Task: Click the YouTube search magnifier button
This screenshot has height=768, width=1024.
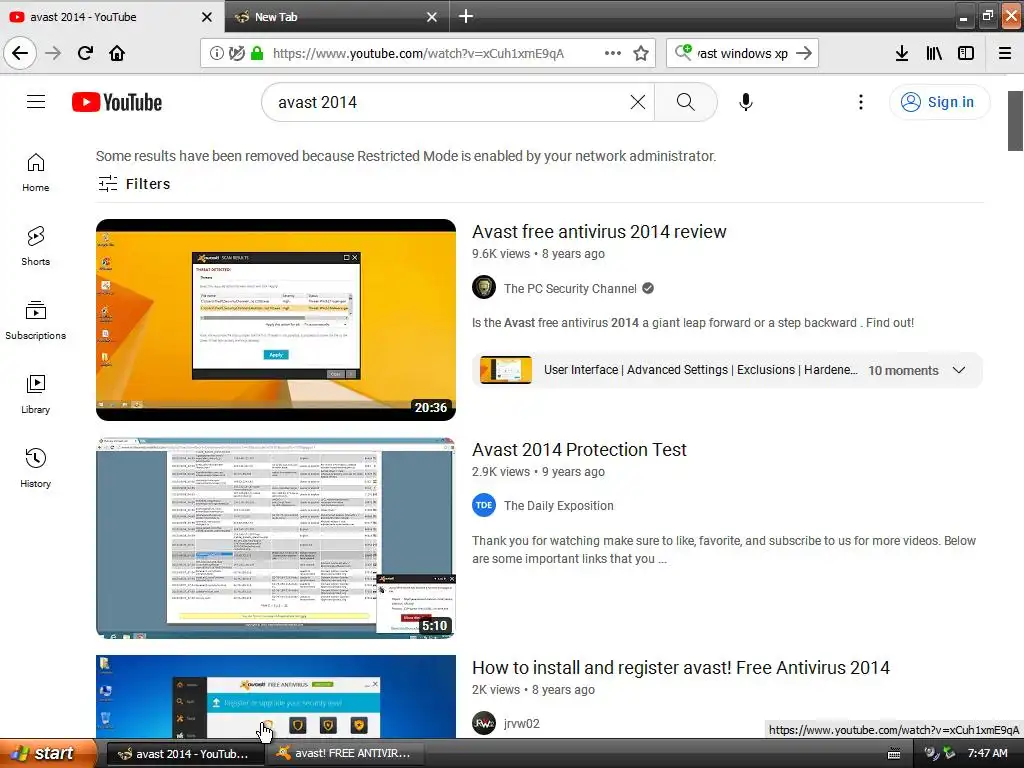Action: click(686, 102)
